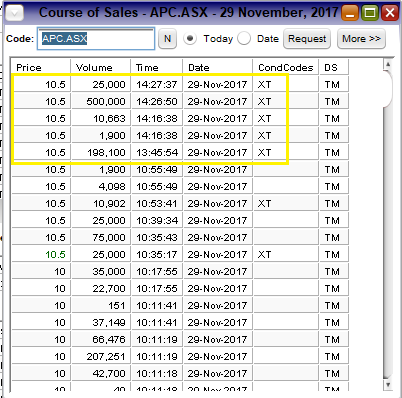Image resolution: width=402 pixels, height=398 pixels.
Task: Maximize the Course of Sales window
Action: coord(370,13)
